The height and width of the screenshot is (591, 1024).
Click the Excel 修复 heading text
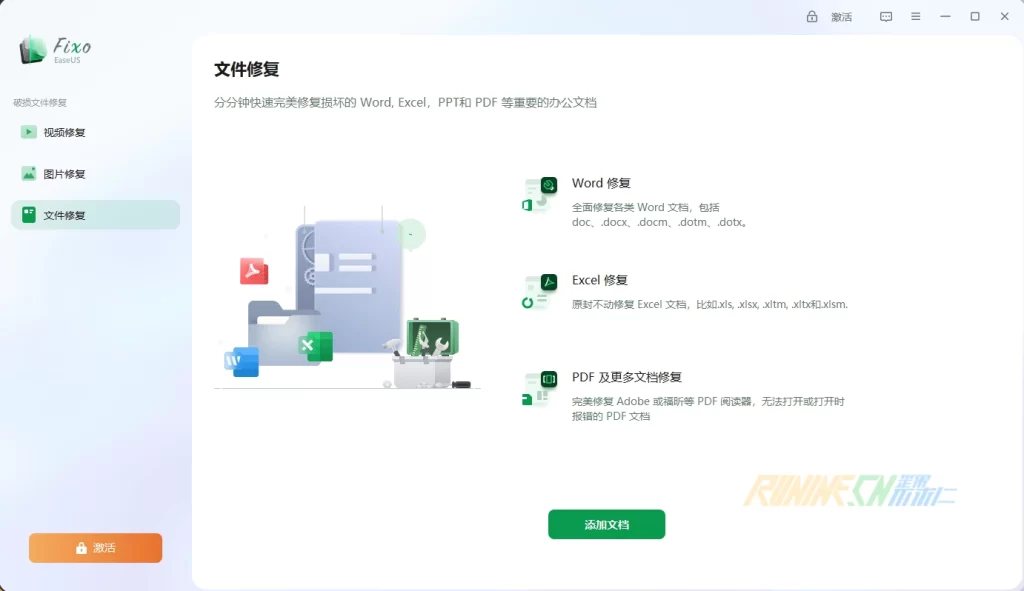click(x=600, y=280)
